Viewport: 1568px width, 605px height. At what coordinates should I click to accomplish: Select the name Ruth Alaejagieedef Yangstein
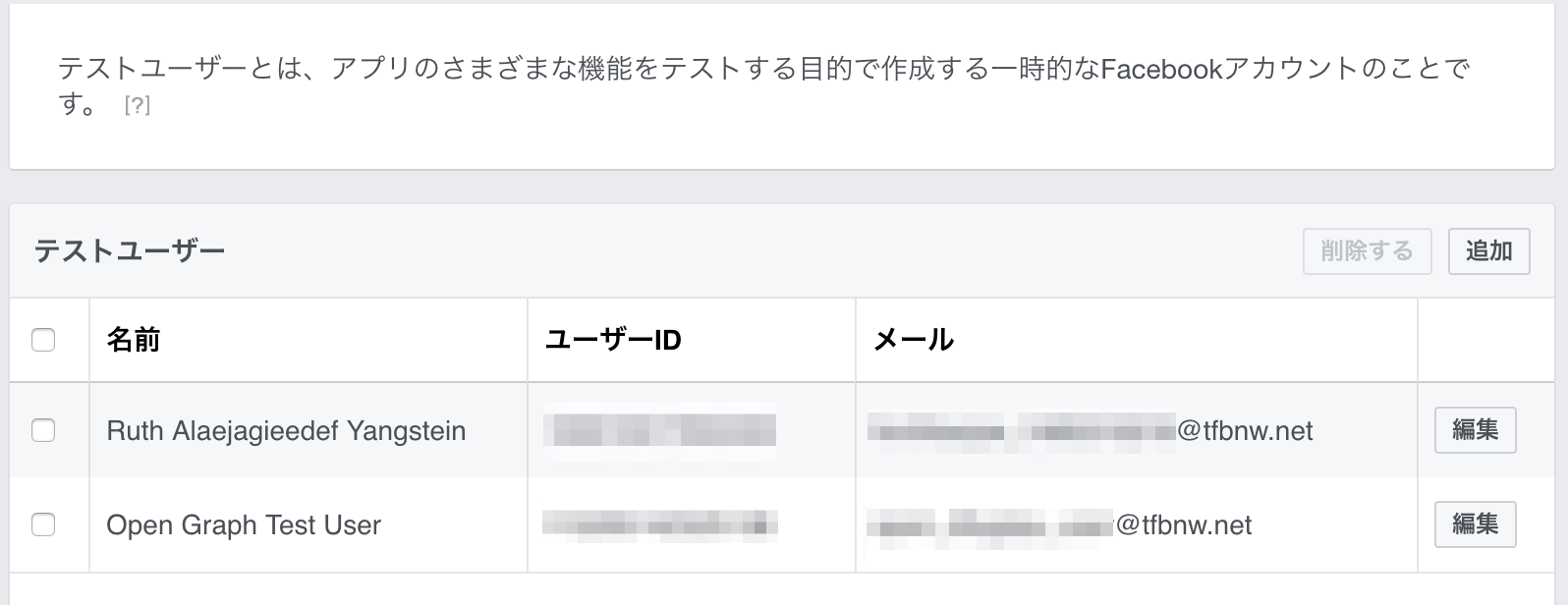[x=286, y=431]
